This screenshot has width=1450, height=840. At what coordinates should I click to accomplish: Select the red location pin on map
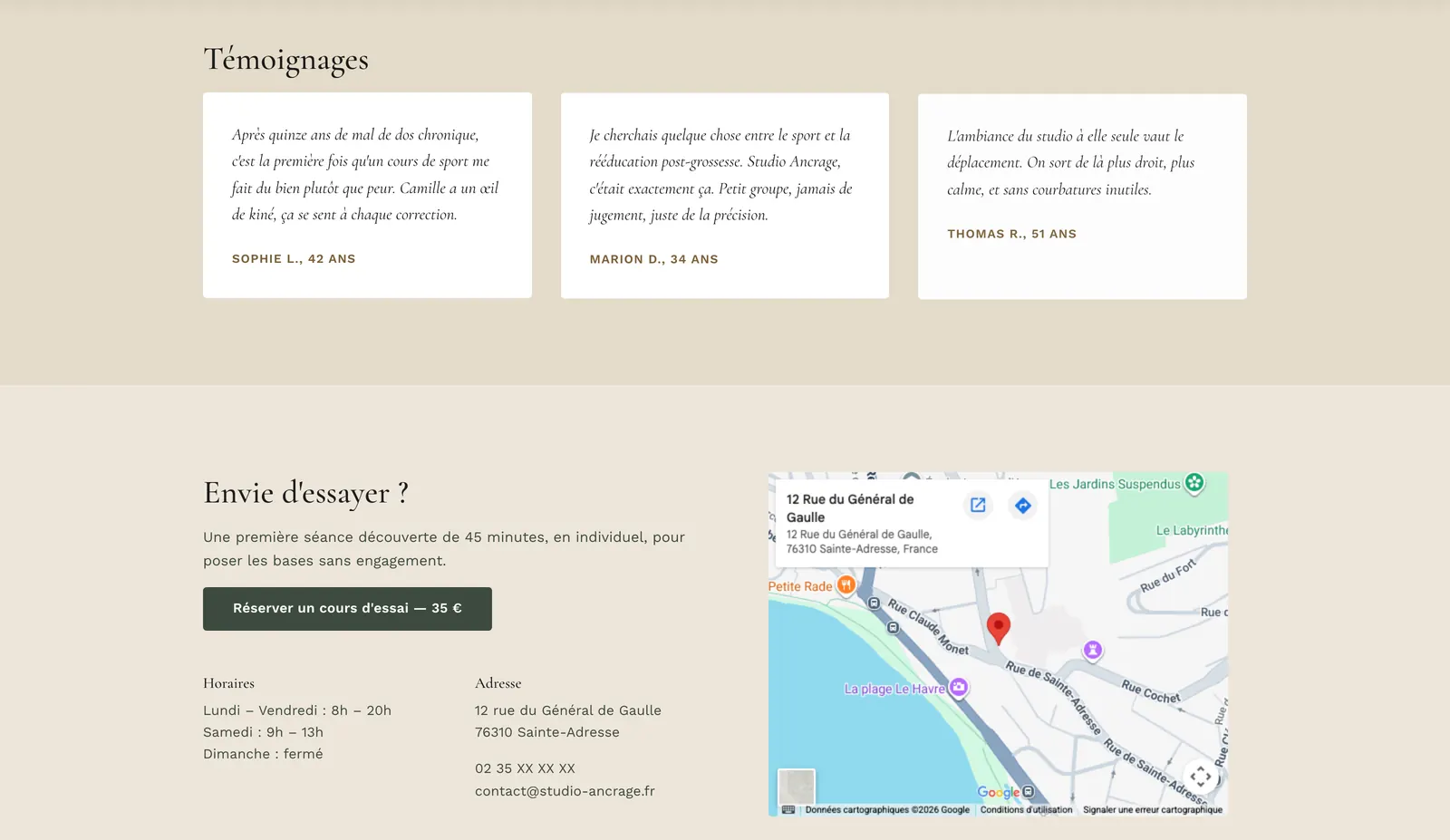click(x=998, y=628)
